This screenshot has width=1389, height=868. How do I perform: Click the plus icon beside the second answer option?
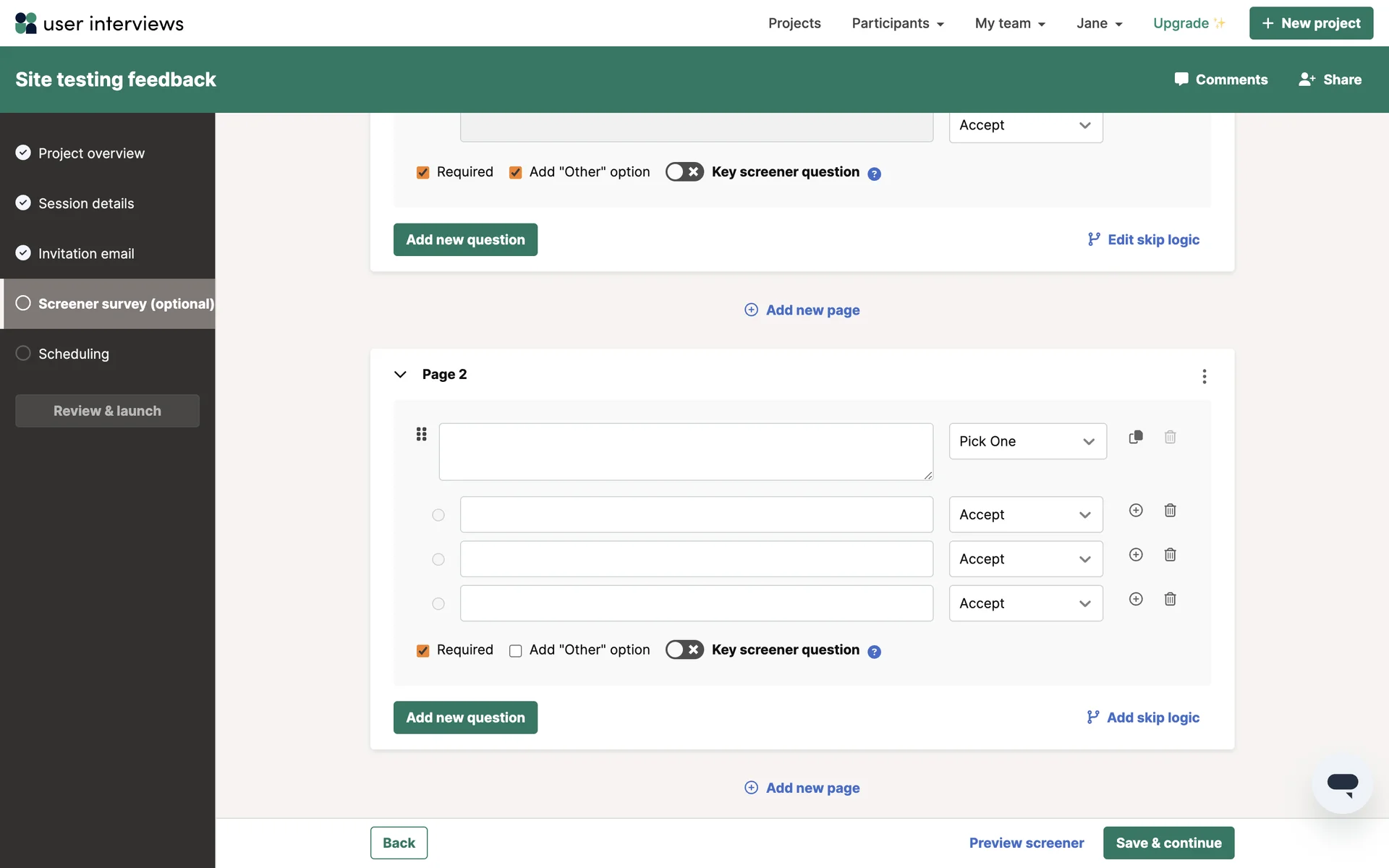pos(1136,555)
